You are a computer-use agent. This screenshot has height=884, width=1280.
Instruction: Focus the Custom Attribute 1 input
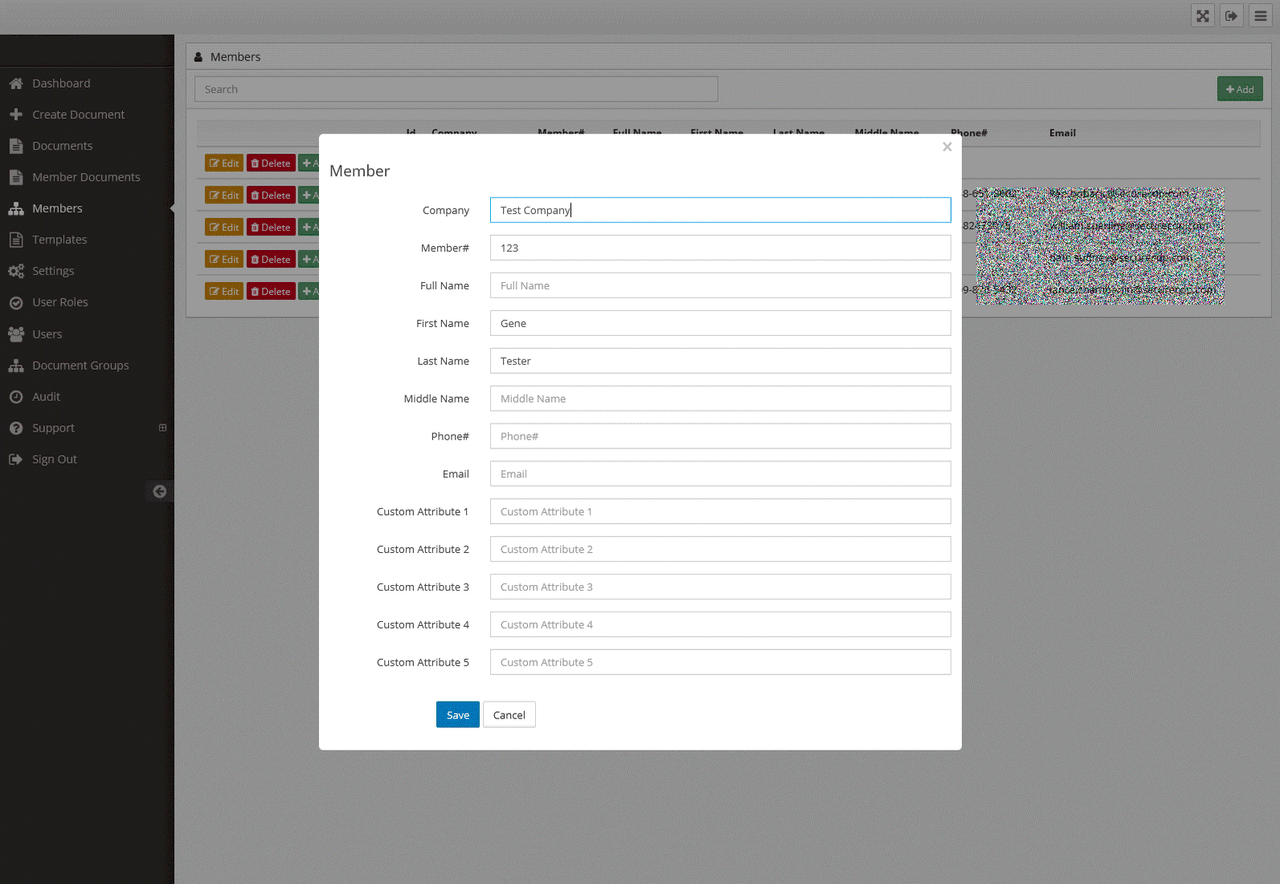720,511
